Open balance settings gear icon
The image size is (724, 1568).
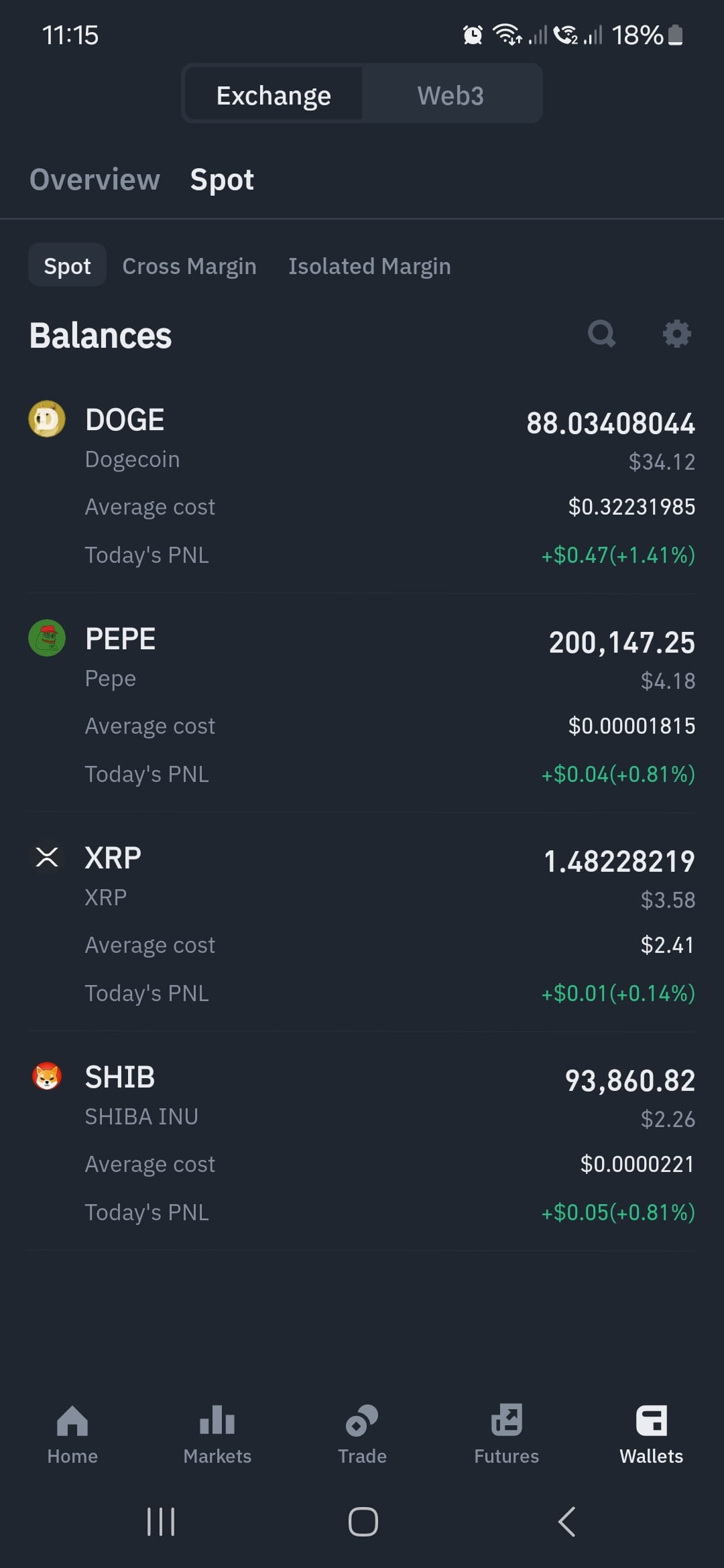pyautogui.click(x=676, y=333)
